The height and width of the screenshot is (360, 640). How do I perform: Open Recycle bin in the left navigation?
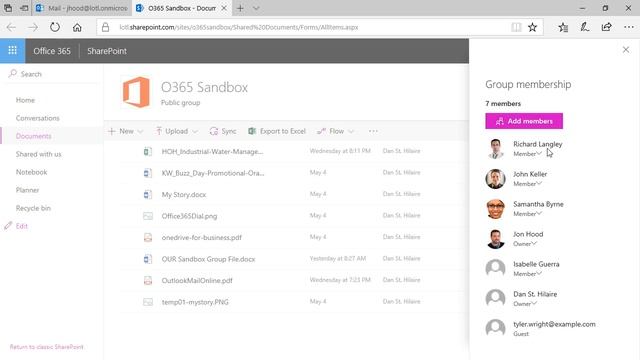click(33, 208)
